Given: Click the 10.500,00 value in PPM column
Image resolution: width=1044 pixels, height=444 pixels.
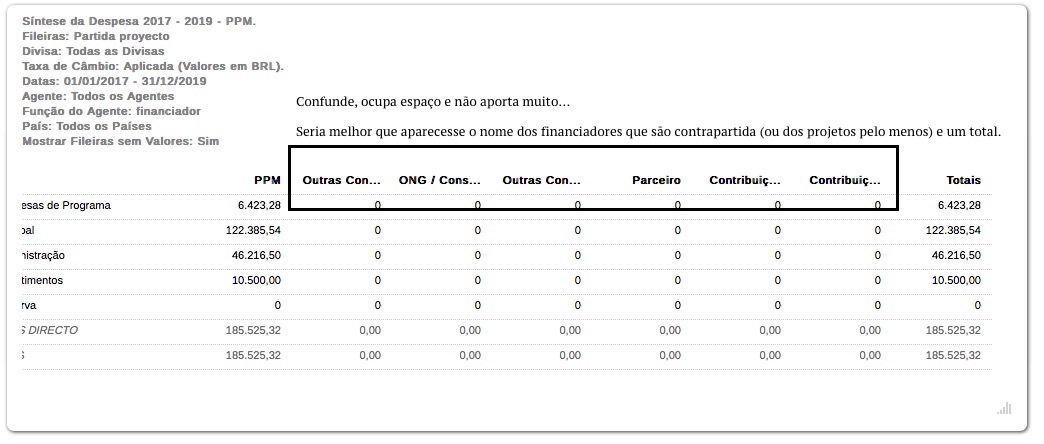Looking at the screenshot, I should [256, 280].
